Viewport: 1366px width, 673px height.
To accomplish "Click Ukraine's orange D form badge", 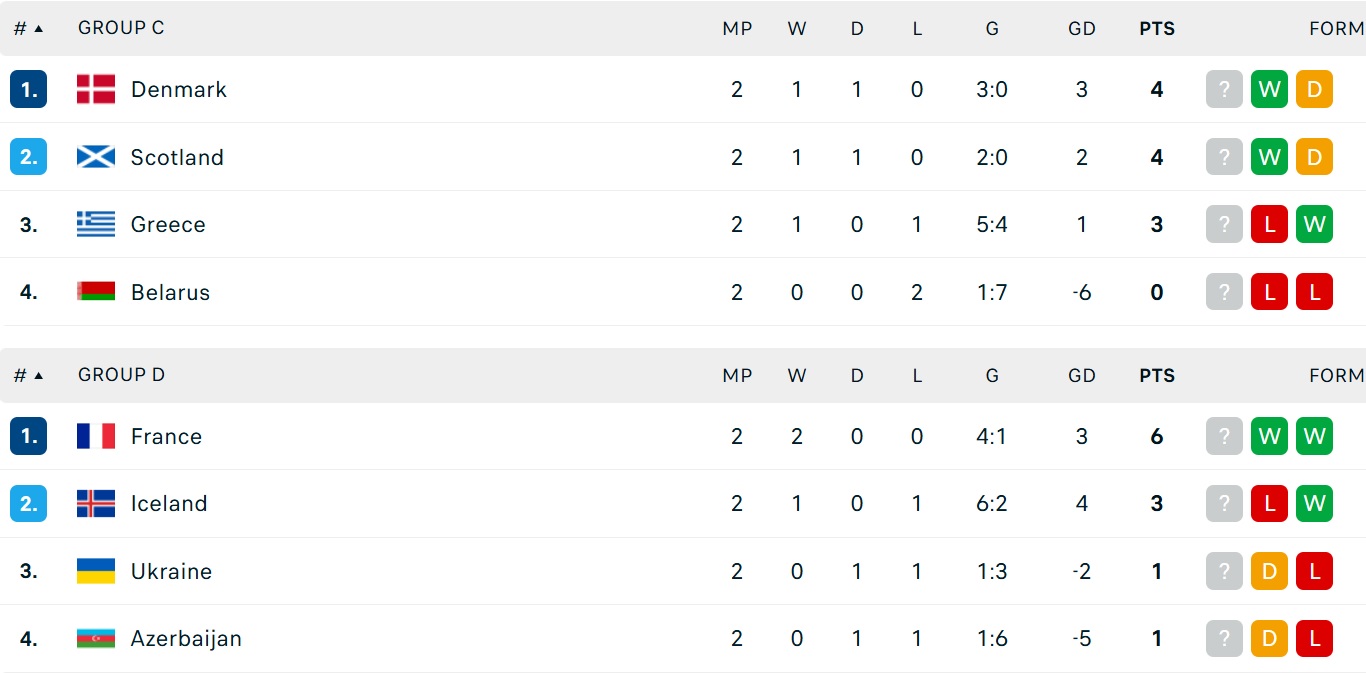I will click(1269, 571).
